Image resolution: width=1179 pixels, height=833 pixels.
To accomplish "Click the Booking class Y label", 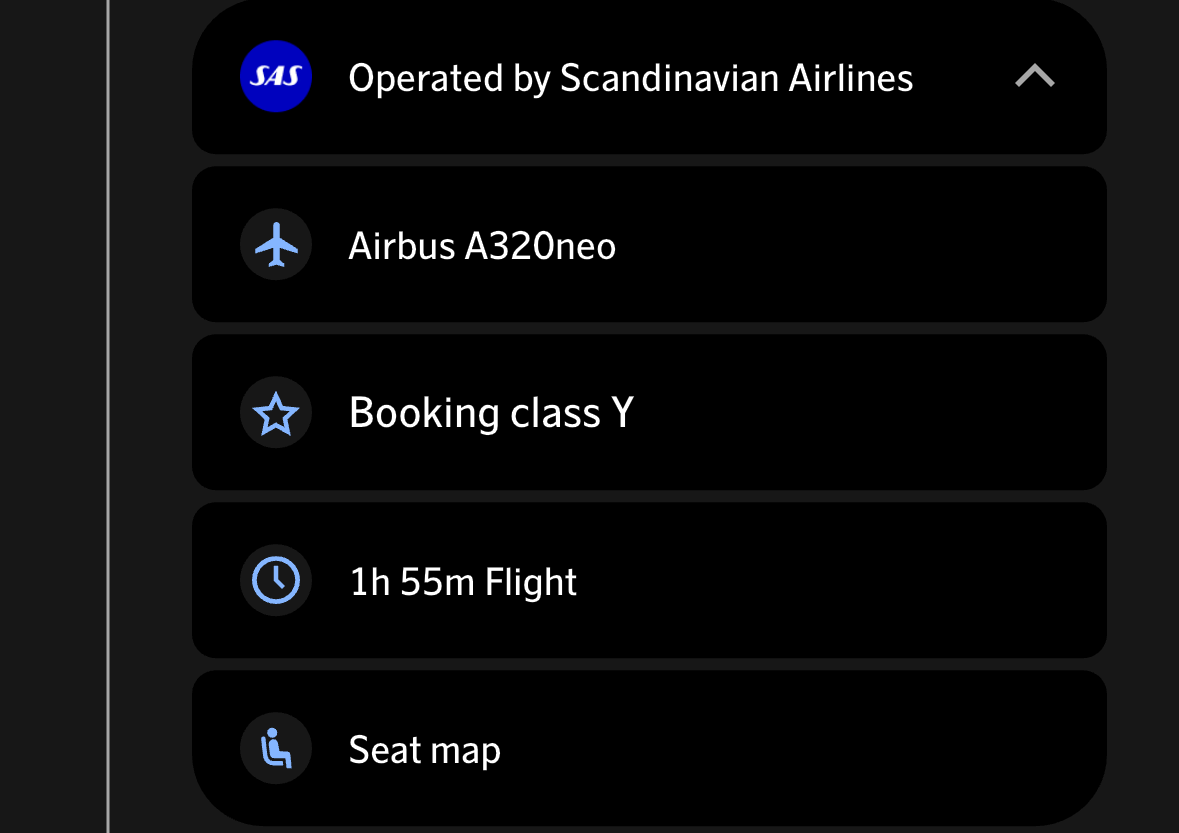I will 490,413.
